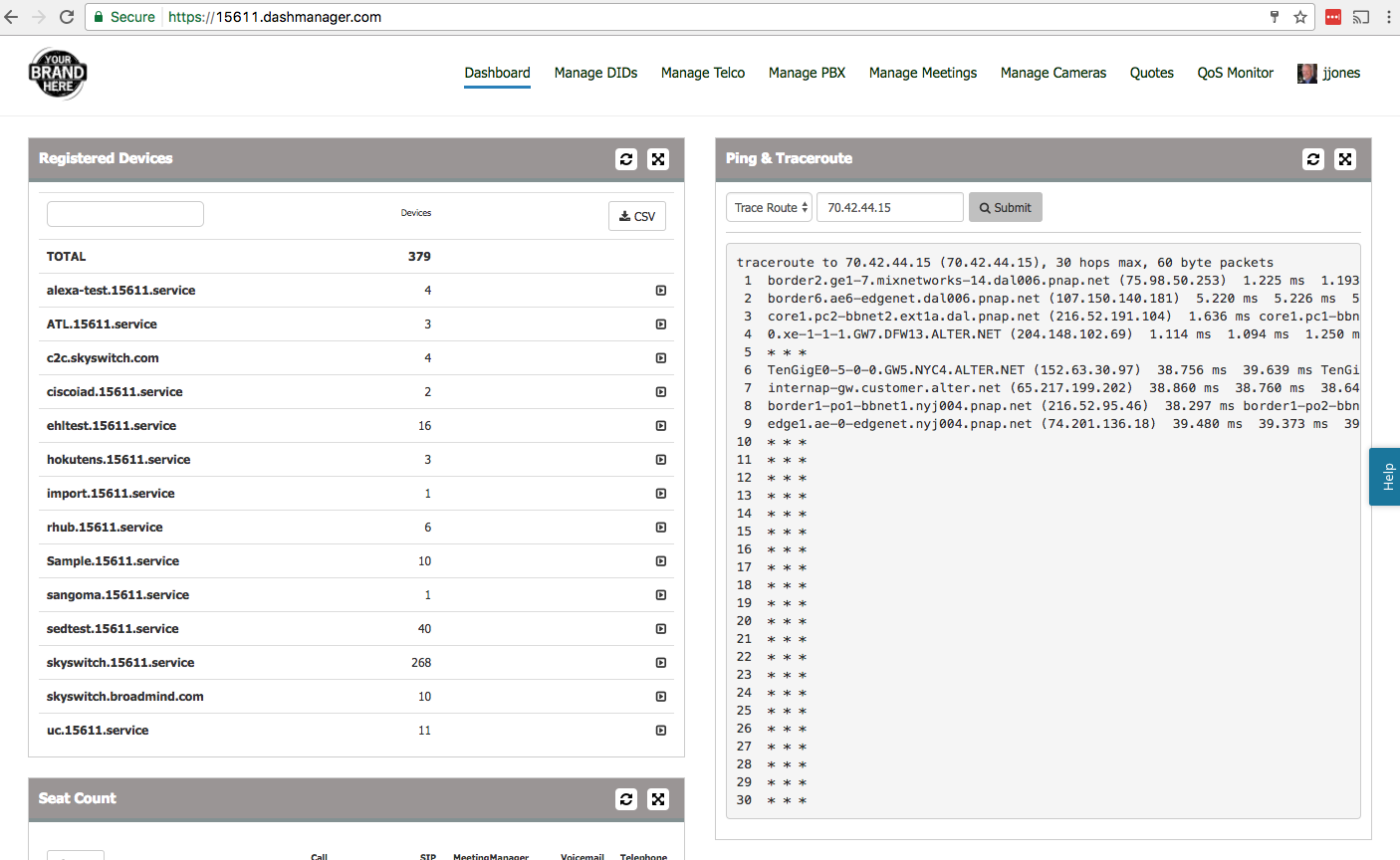1400x860 pixels.
Task: Open details for alexa-test.15611.service devices
Action: click(x=660, y=291)
